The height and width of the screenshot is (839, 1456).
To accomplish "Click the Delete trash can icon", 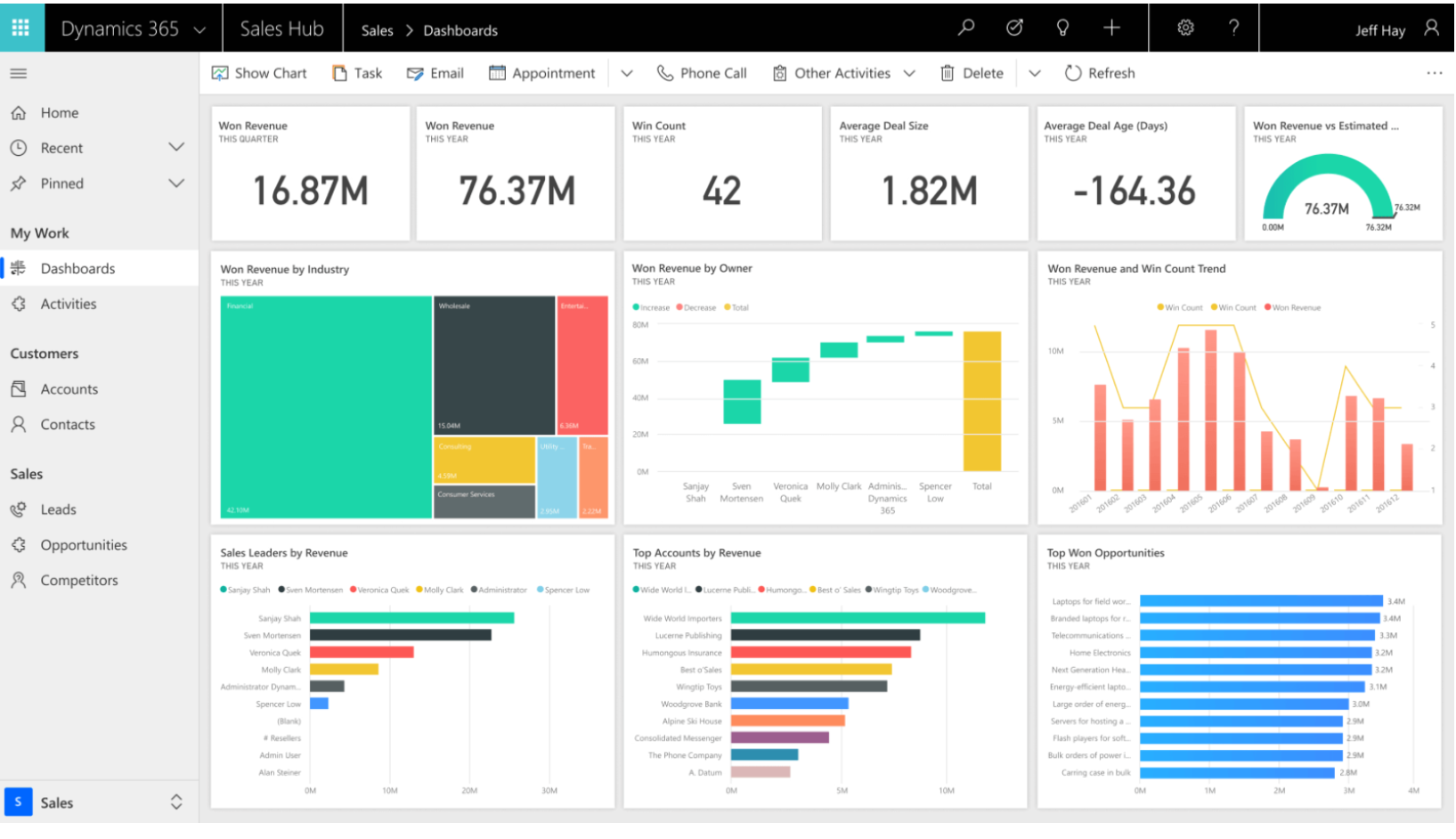I will [948, 73].
